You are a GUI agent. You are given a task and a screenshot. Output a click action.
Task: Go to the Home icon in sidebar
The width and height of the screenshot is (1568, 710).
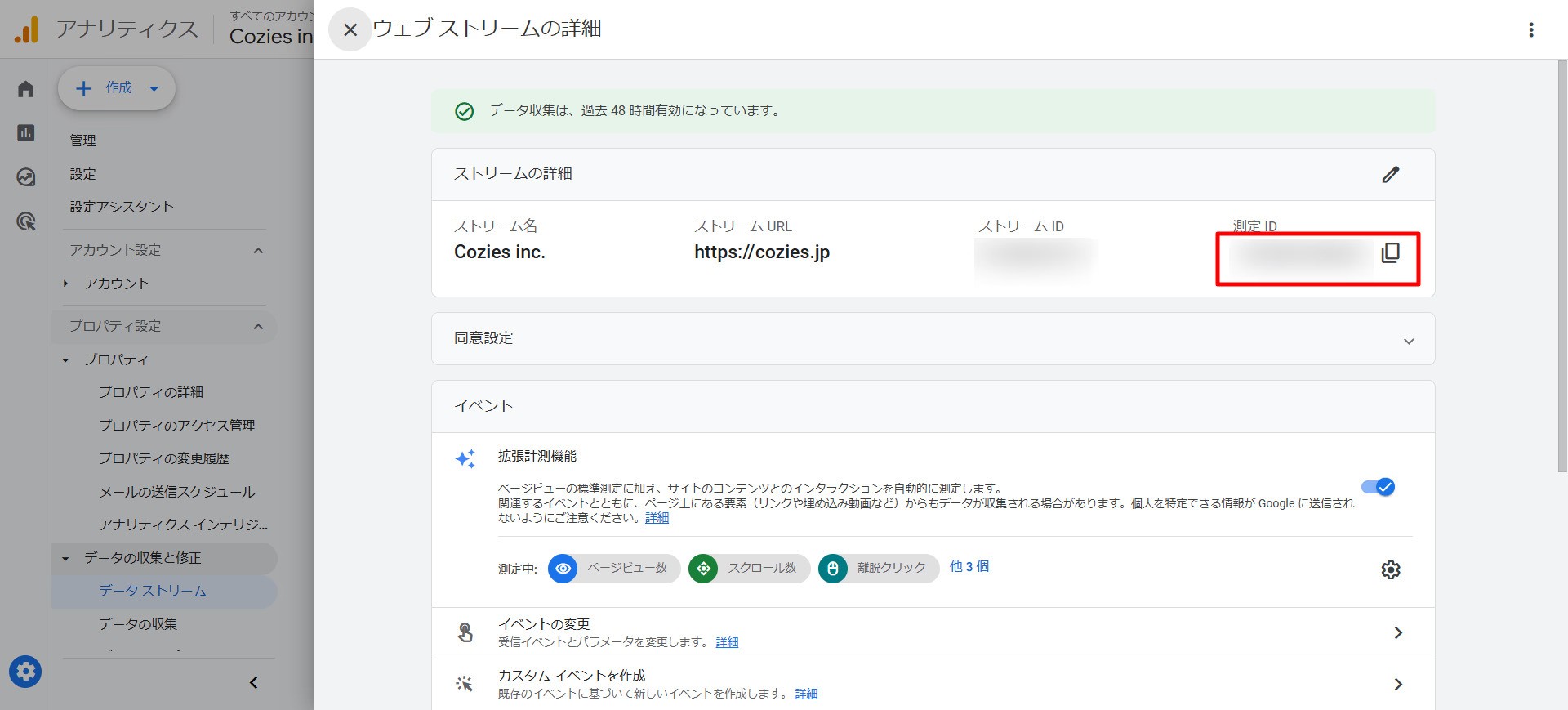pos(26,88)
